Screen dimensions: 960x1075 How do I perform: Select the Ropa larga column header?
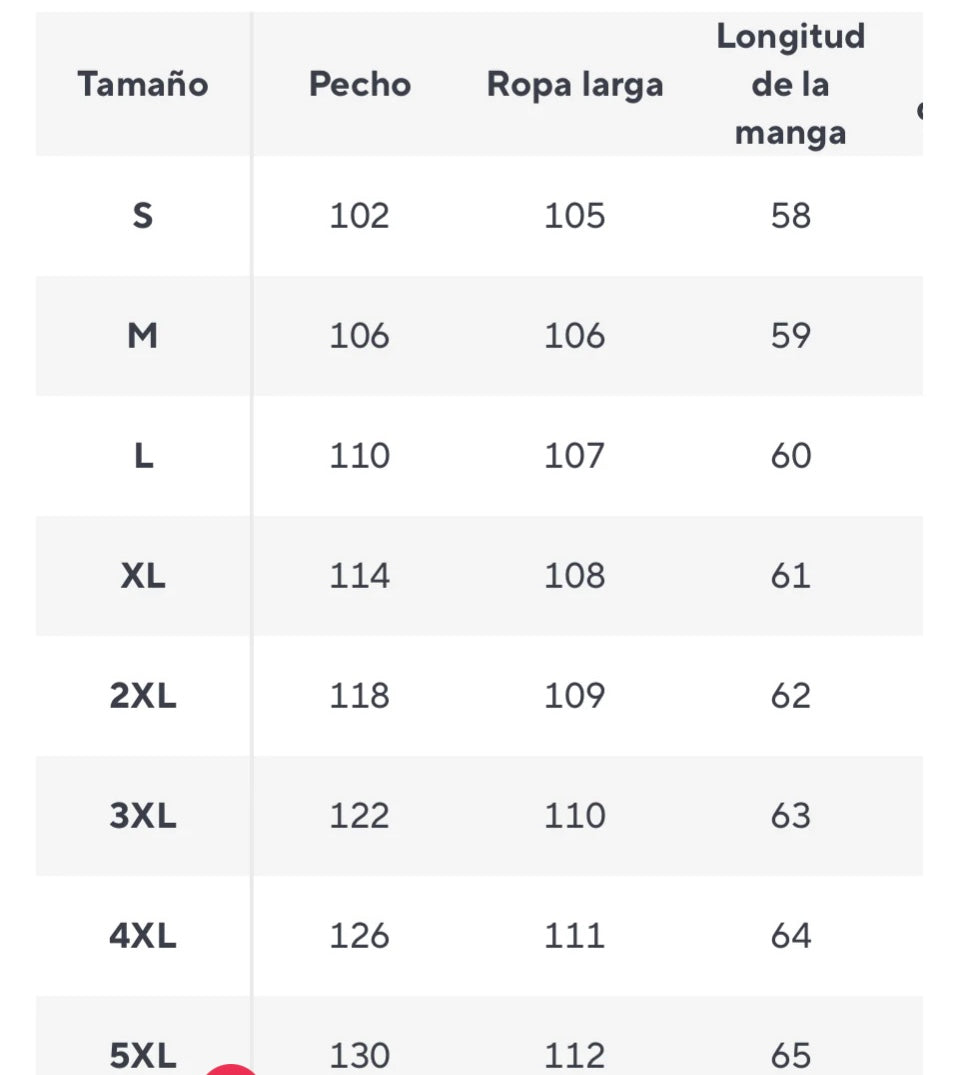[575, 84]
